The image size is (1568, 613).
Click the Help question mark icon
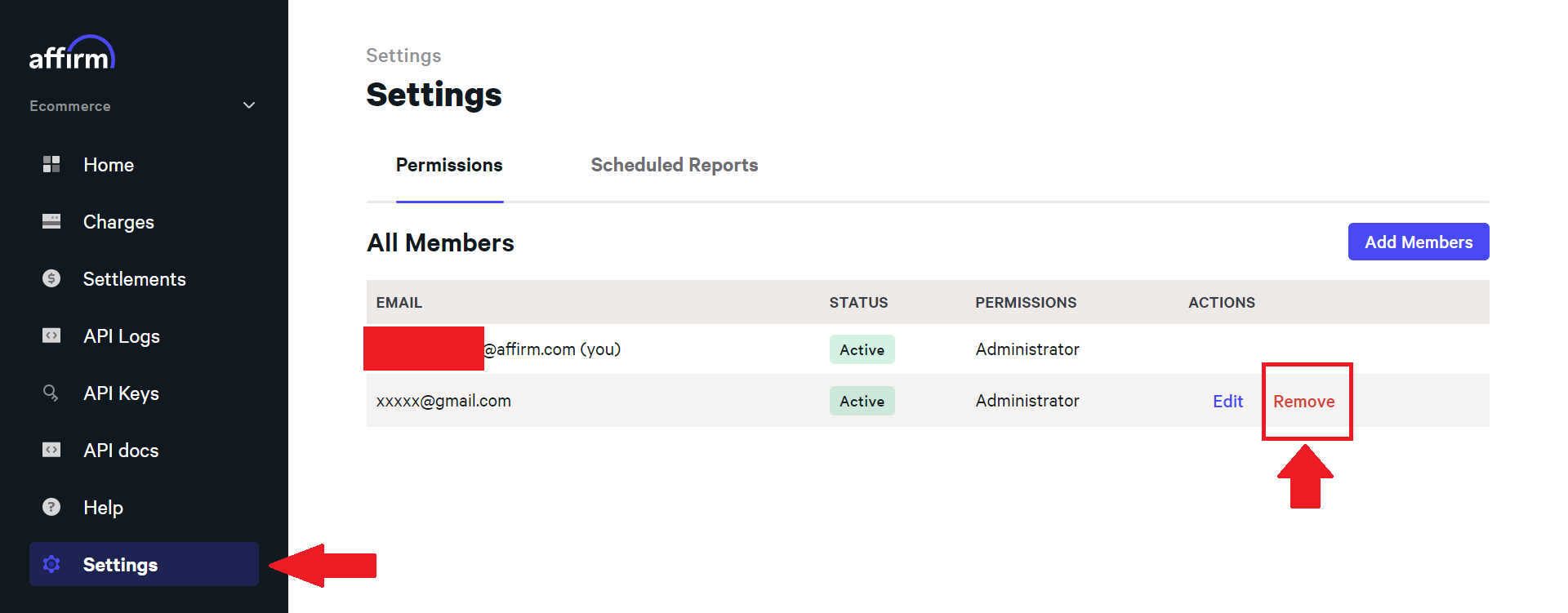[51, 507]
